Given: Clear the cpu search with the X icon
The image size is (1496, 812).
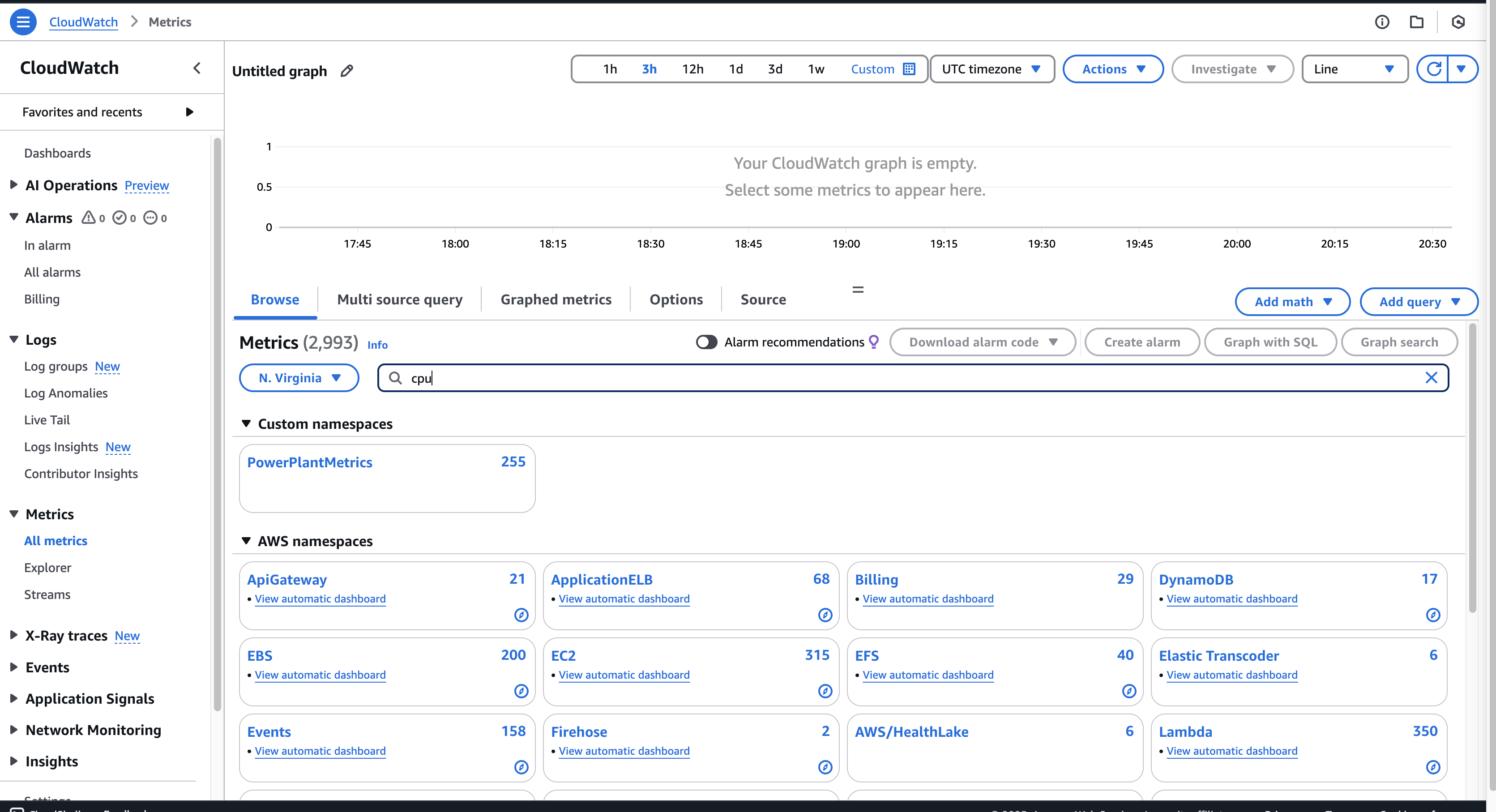Looking at the screenshot, I should [x=1431, y=377].
